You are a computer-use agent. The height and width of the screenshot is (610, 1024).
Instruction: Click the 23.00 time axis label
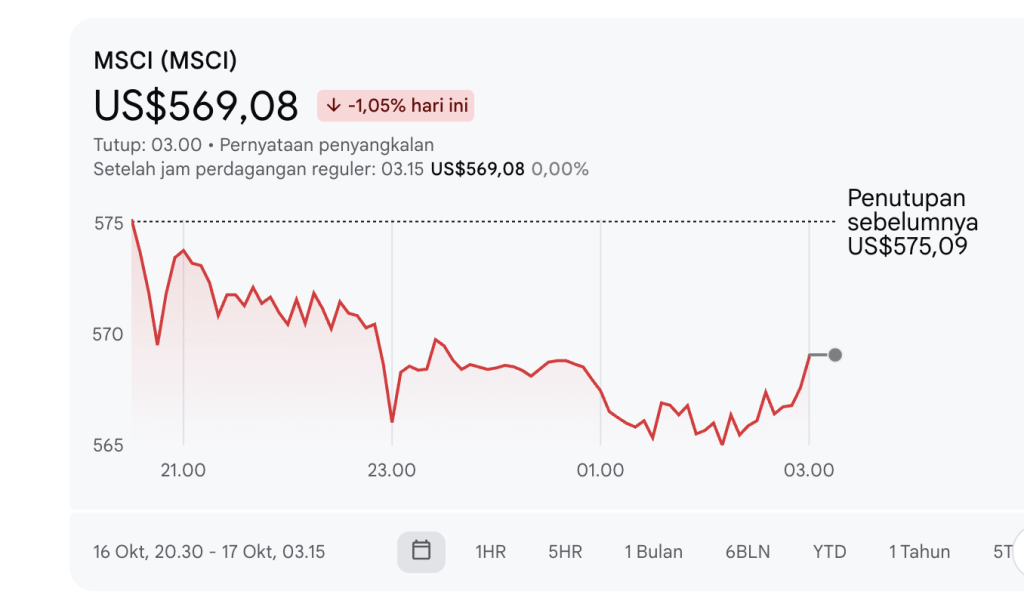pyautogui.click(x=392, y=470)
